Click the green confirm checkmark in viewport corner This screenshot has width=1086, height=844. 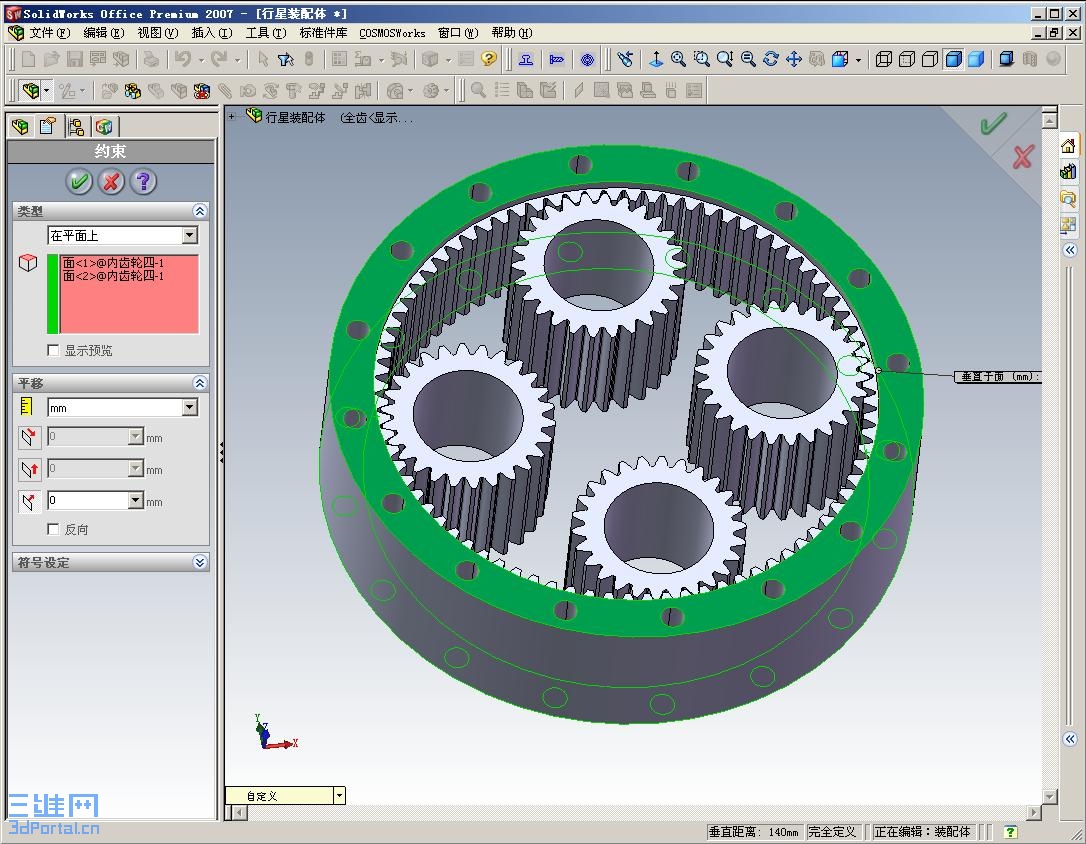click(992, 123)
